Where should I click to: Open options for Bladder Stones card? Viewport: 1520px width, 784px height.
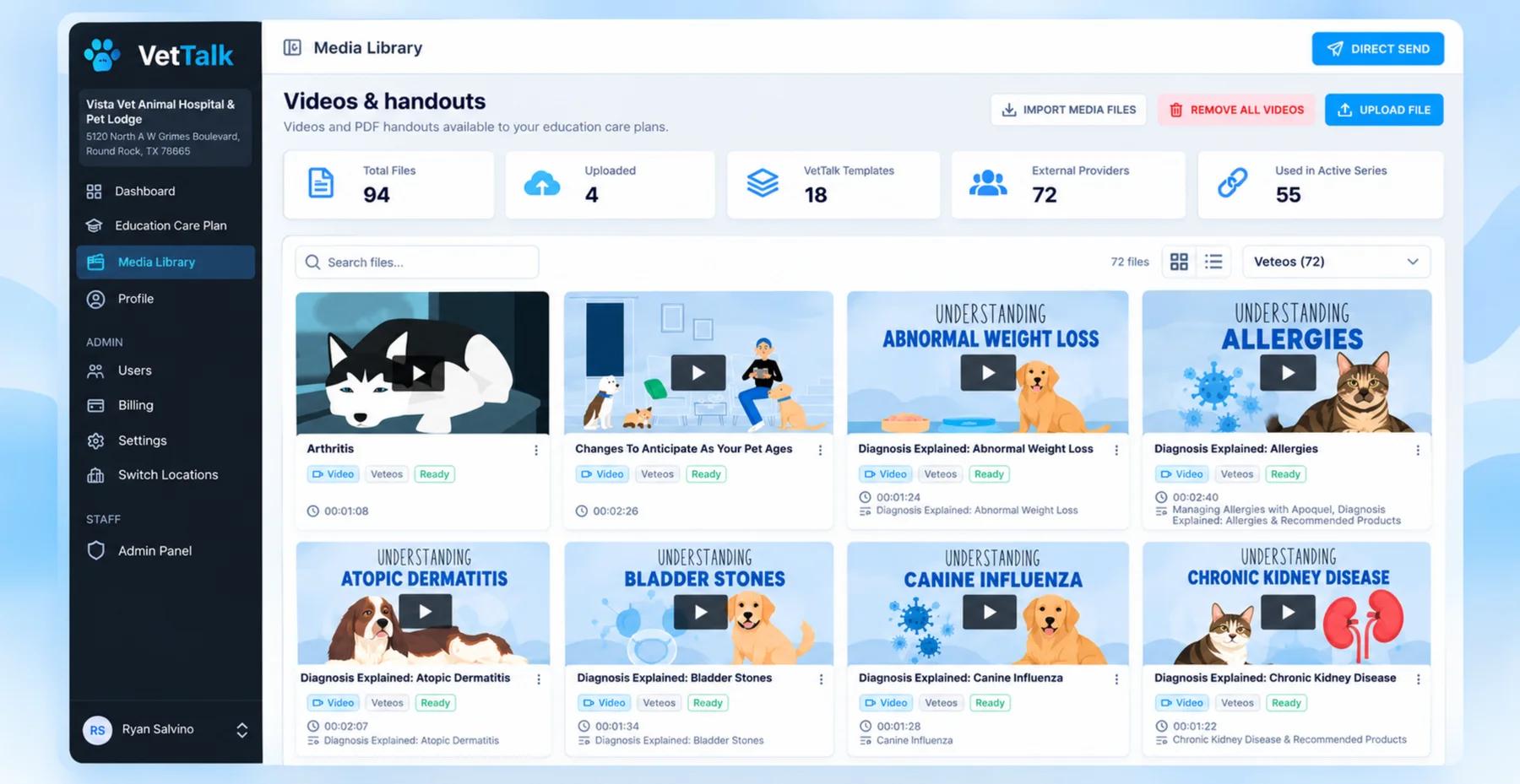[821, 679]
